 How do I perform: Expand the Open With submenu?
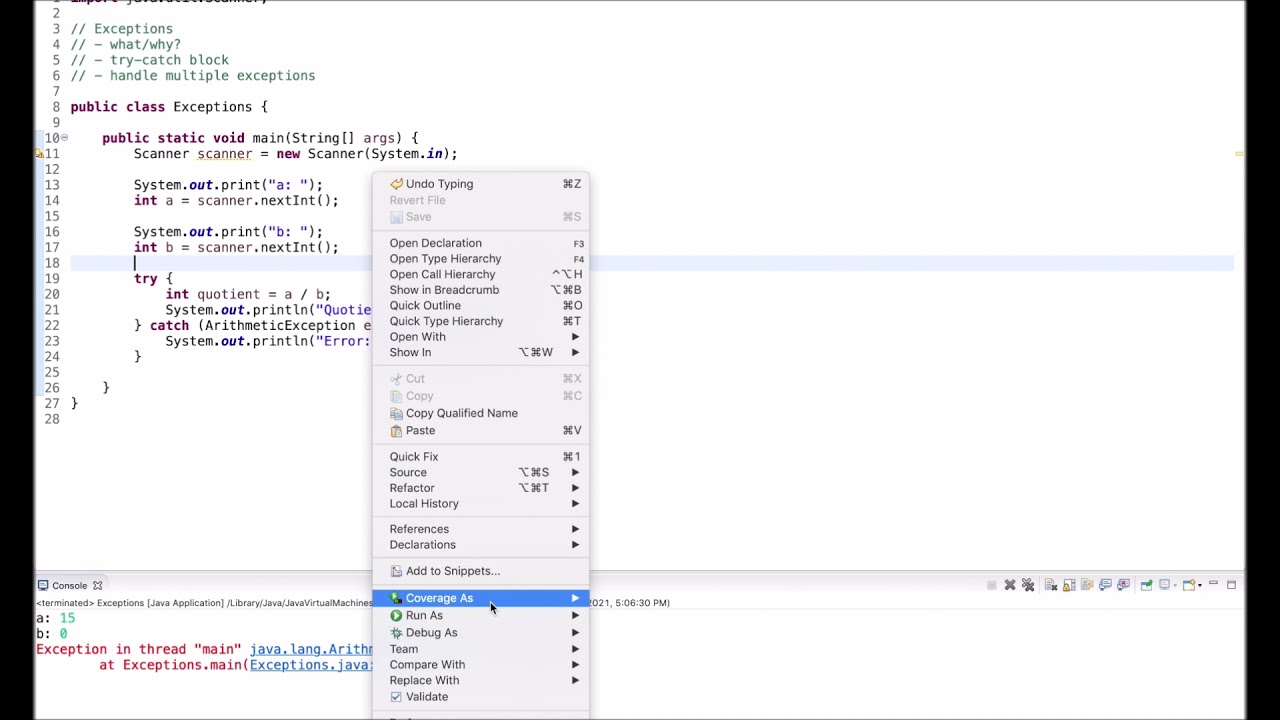coord(481,337)
